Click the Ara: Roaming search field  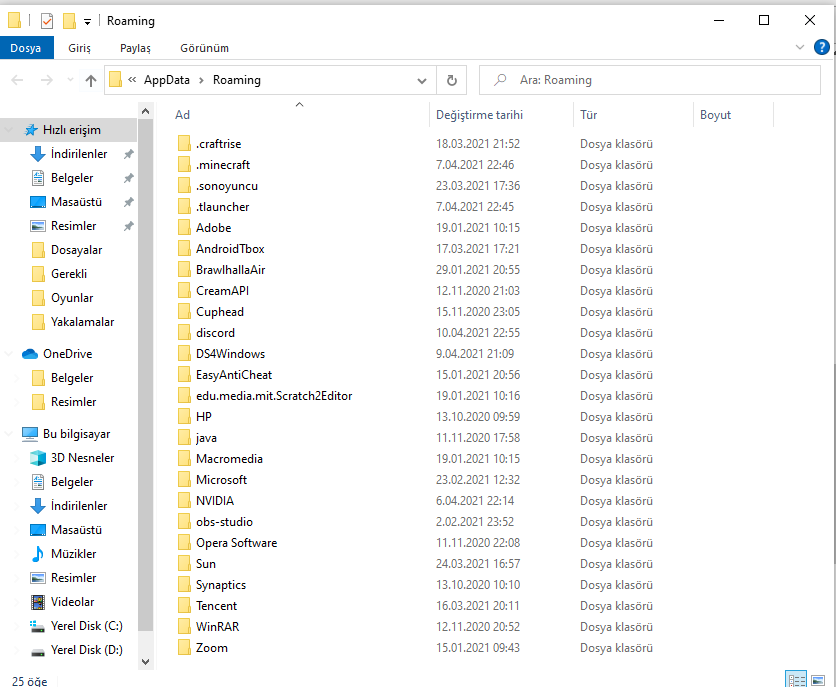[649, 80]
